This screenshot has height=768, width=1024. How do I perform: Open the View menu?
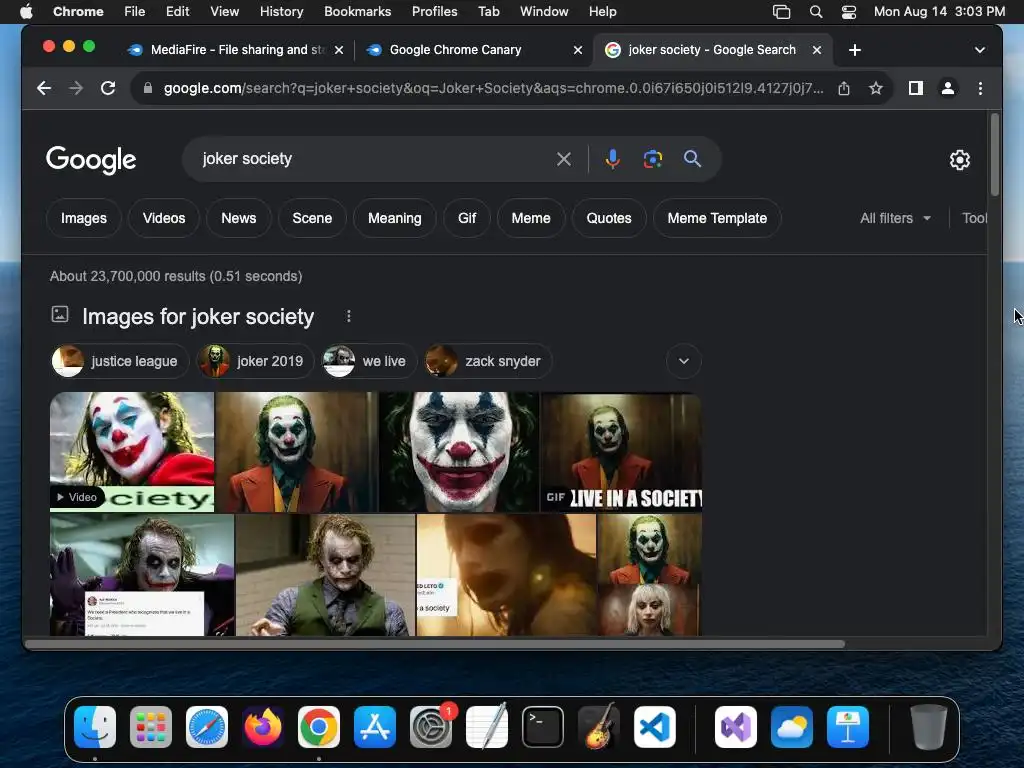(224, 12)
